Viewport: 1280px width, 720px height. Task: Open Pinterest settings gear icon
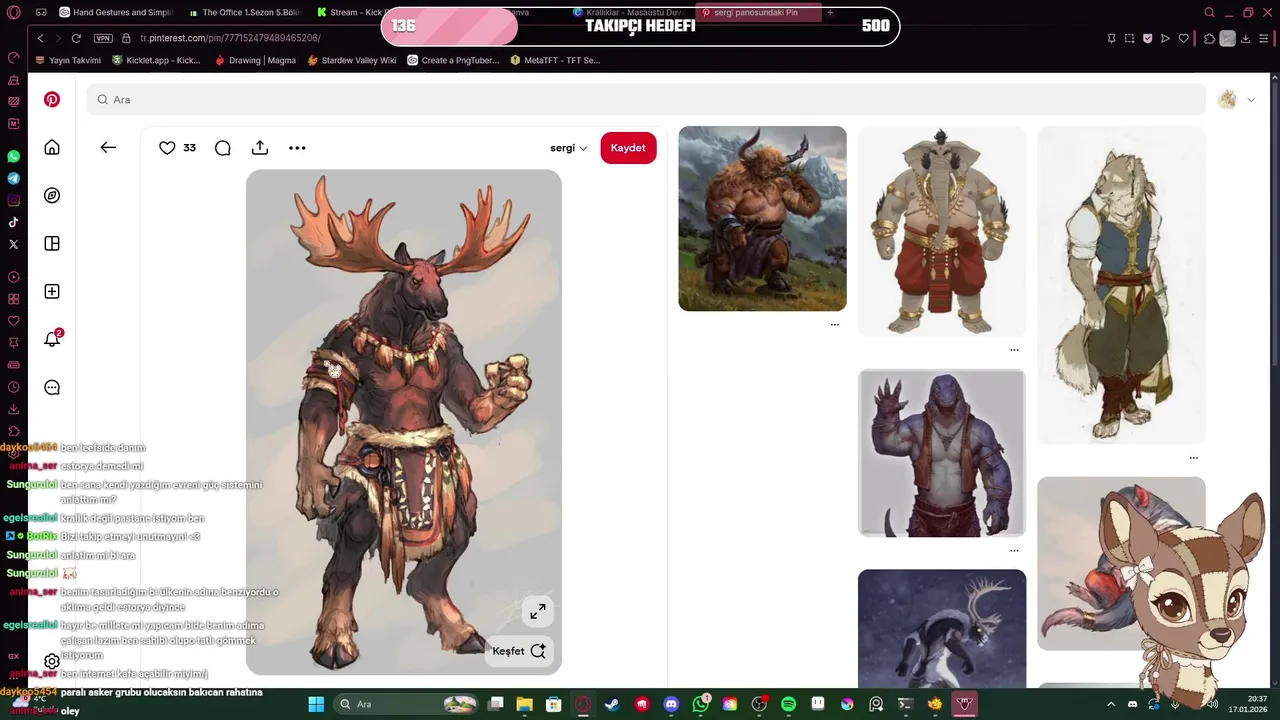(52, 661)
